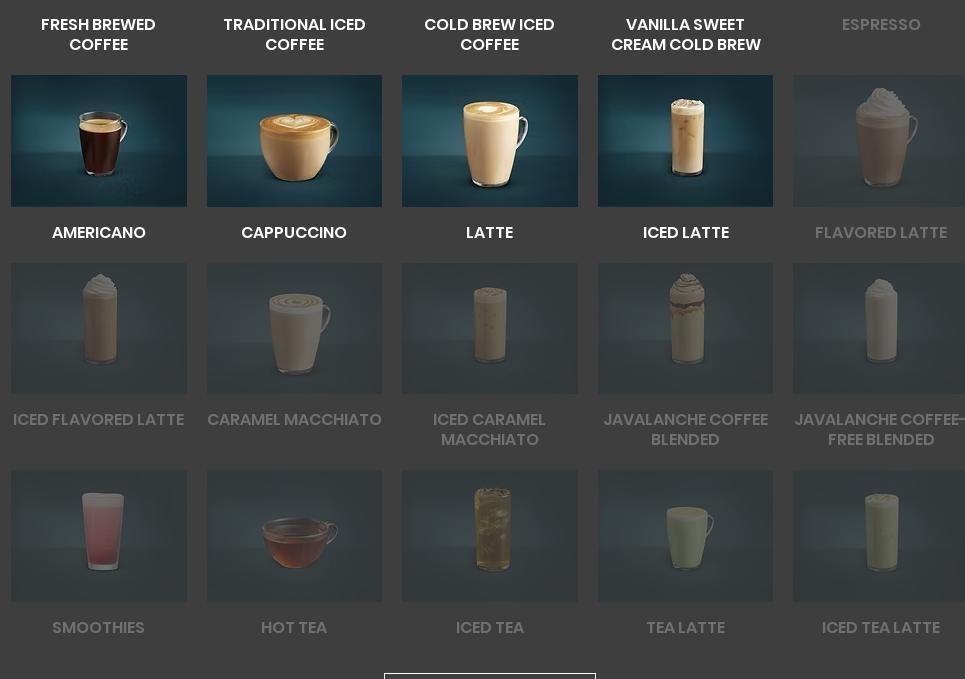Choose the Iced Caramel Macchiato image
The height and width of the screenshot is (679, 965).
point(490,329)
